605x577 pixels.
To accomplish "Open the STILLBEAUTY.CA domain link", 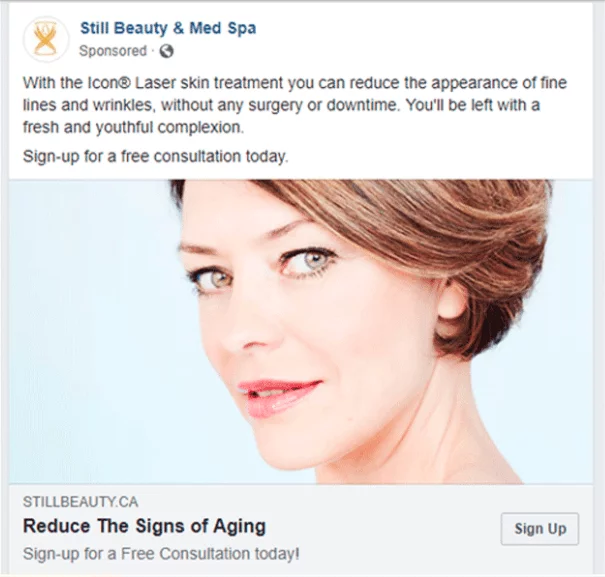I will (x=80, y=502).
